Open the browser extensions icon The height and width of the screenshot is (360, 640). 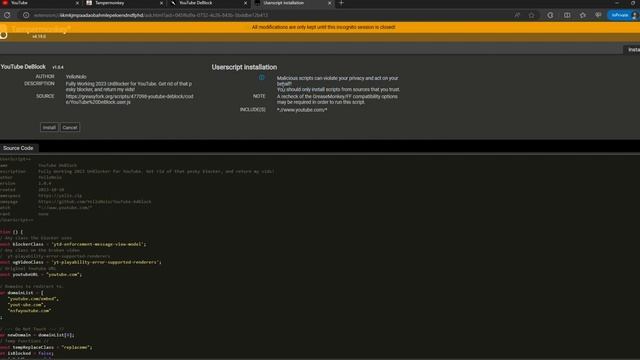coord(550,15)
